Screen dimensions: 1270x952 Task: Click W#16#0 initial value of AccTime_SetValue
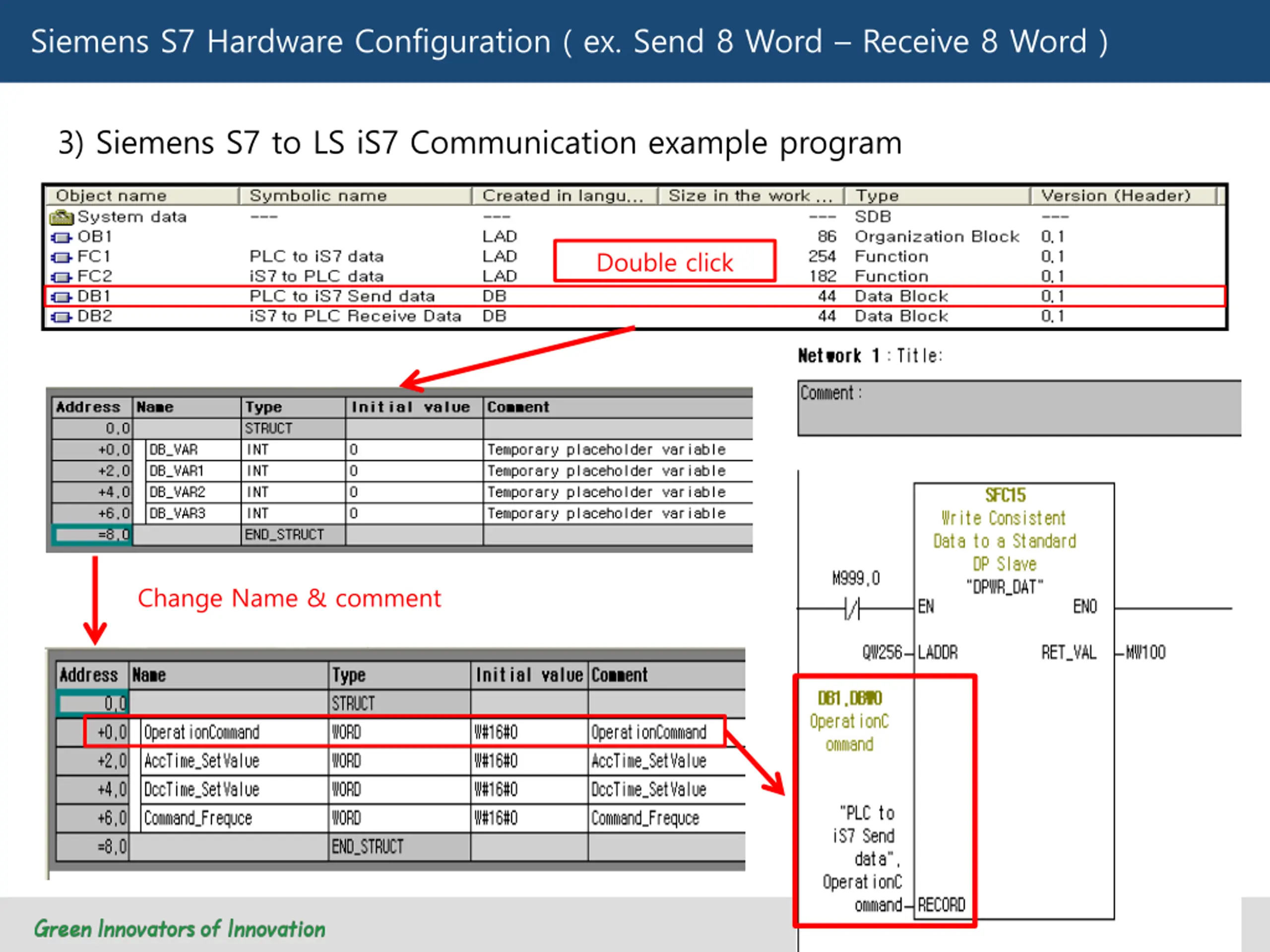(529, 761)
